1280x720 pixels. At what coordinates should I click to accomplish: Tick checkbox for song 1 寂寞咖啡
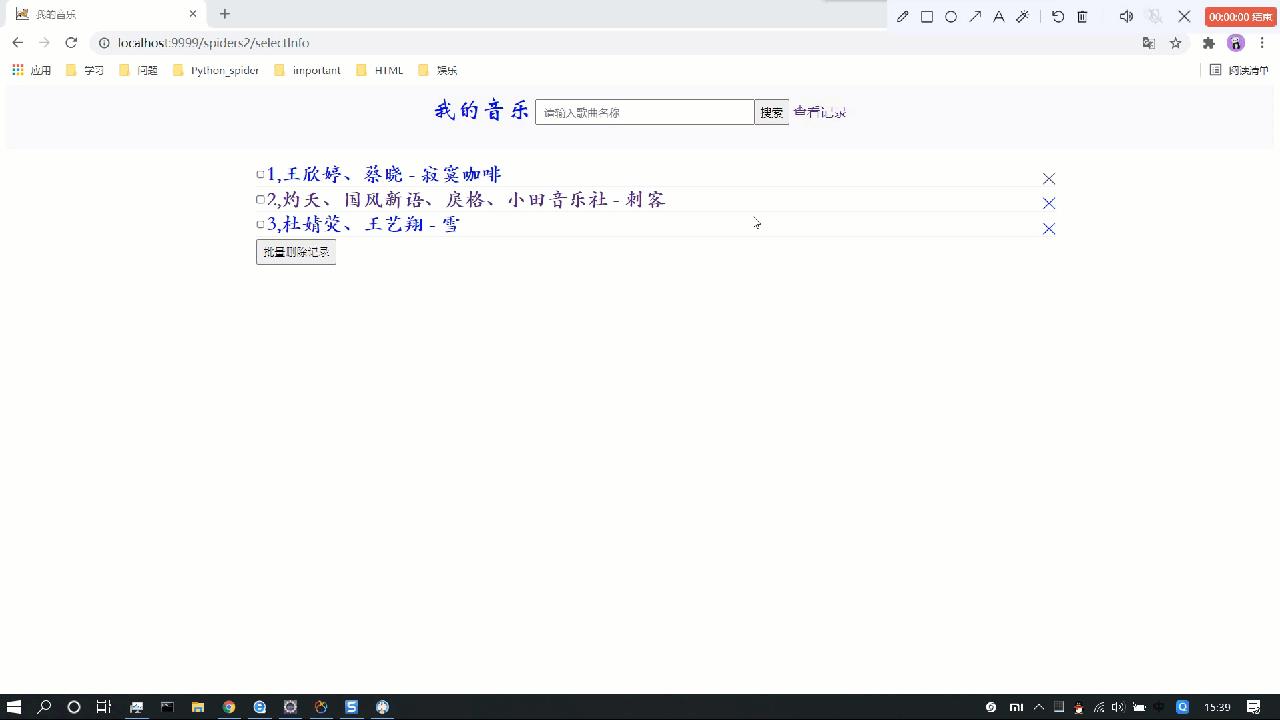point(260,175)
